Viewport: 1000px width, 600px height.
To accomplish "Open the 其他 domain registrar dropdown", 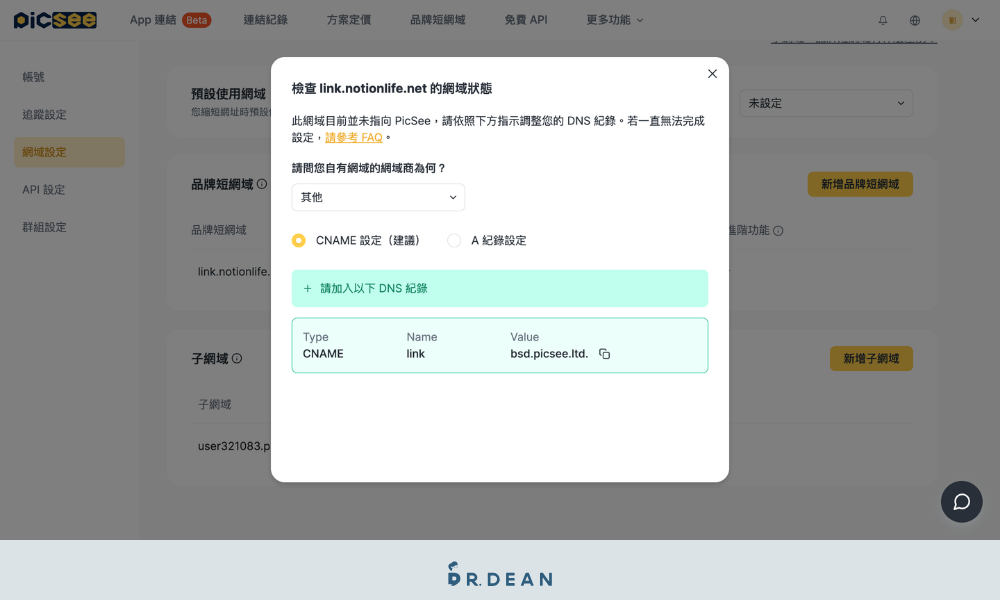I will (x=378, y=198).
